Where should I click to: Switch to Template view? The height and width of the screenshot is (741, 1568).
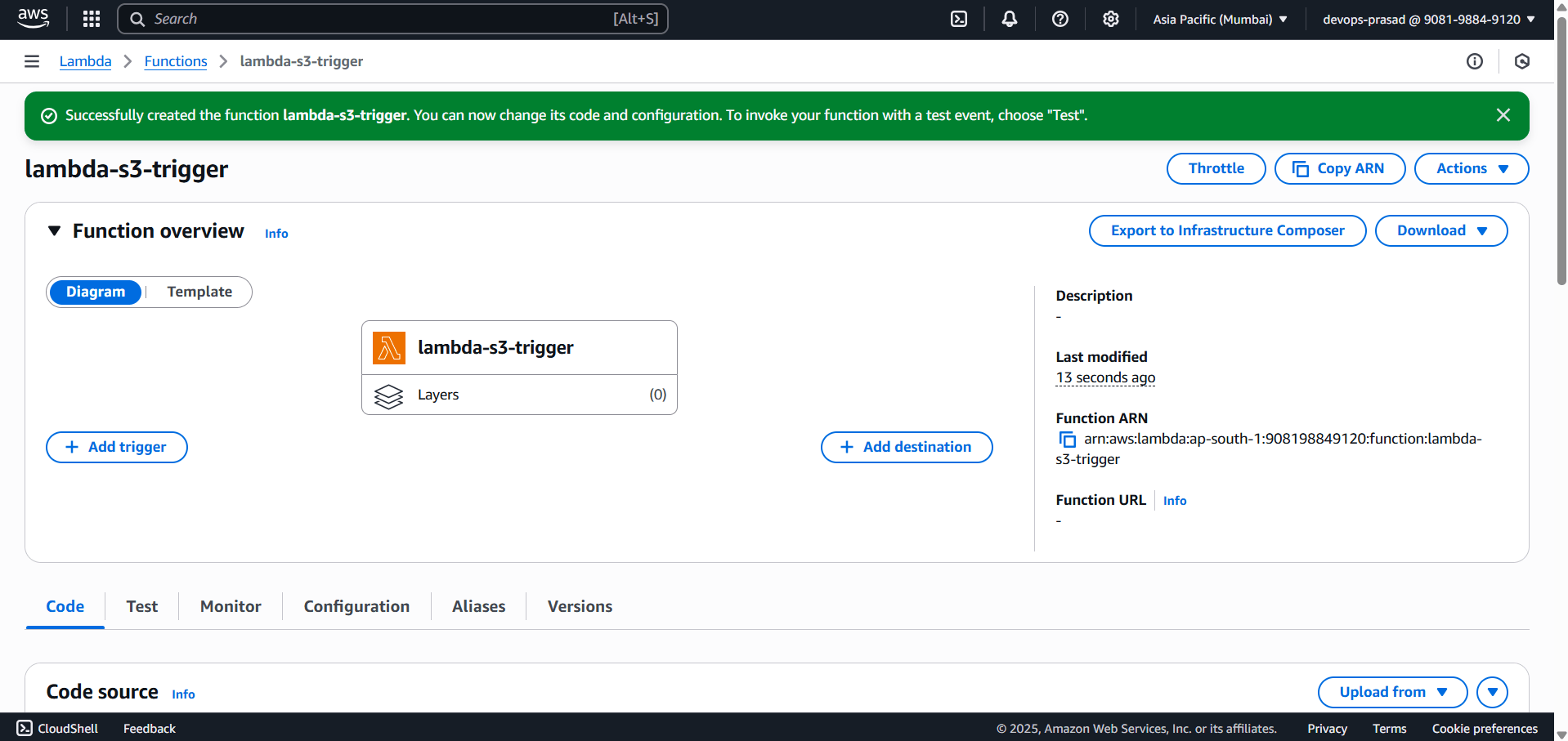[x=199, y=292]
